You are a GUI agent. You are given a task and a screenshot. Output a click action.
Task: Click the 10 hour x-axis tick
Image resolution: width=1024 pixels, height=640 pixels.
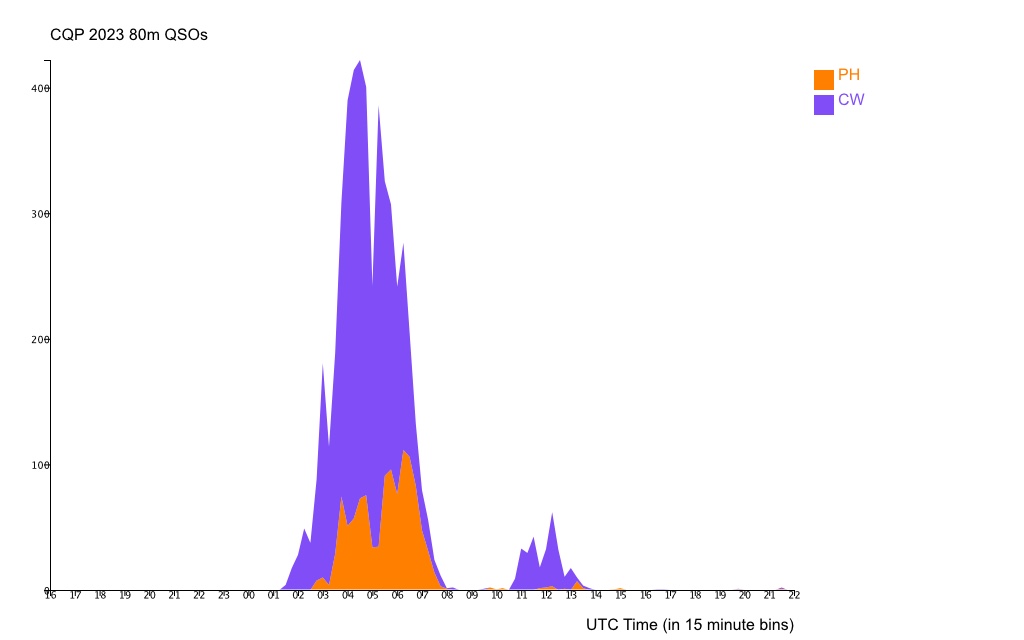(x=497, y=596)
